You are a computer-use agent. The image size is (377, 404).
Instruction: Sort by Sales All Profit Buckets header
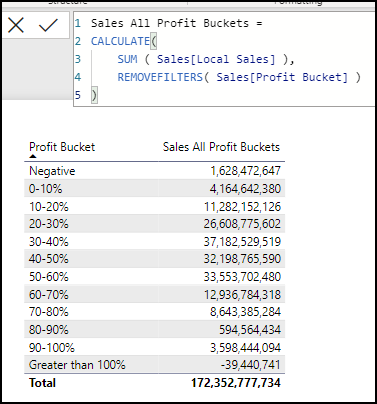click(221, 147)
